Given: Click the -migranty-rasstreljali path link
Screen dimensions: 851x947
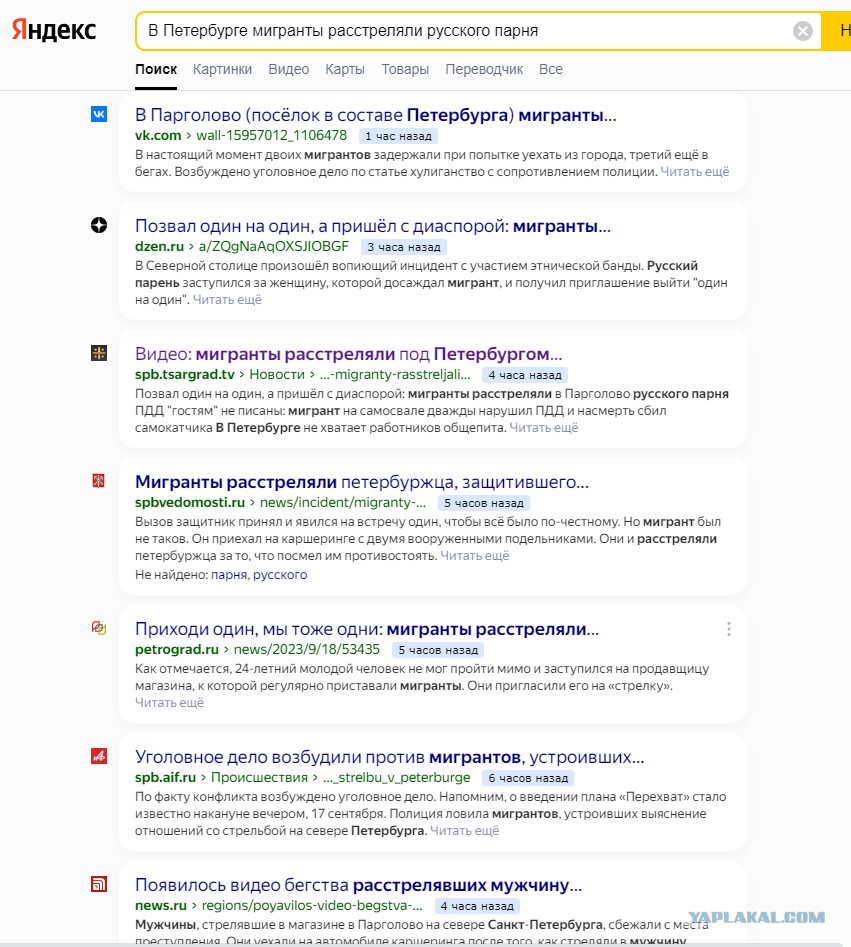Looking at the screenshot, I should [395, 374].
